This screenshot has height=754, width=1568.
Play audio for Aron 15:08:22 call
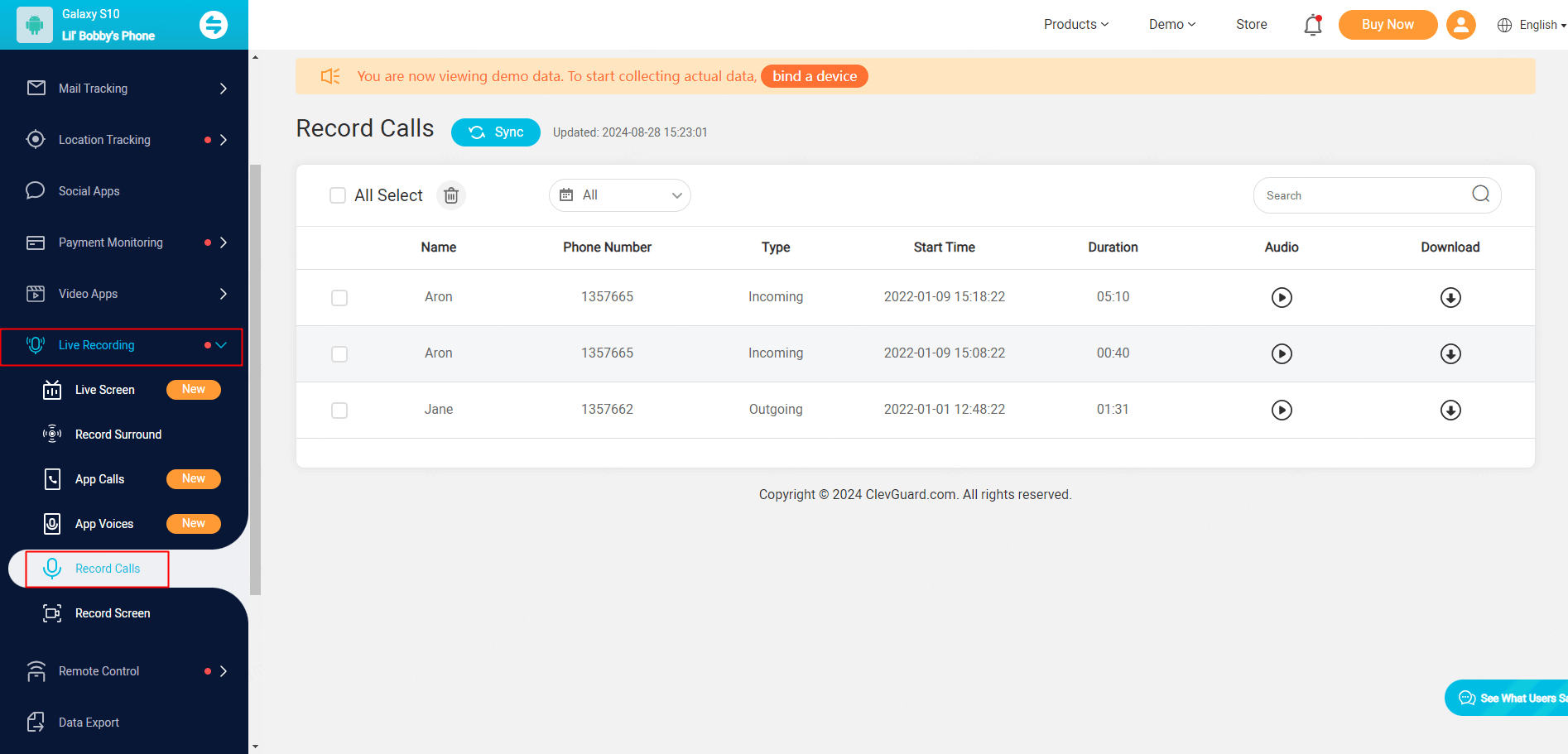tap(1282, 353)
